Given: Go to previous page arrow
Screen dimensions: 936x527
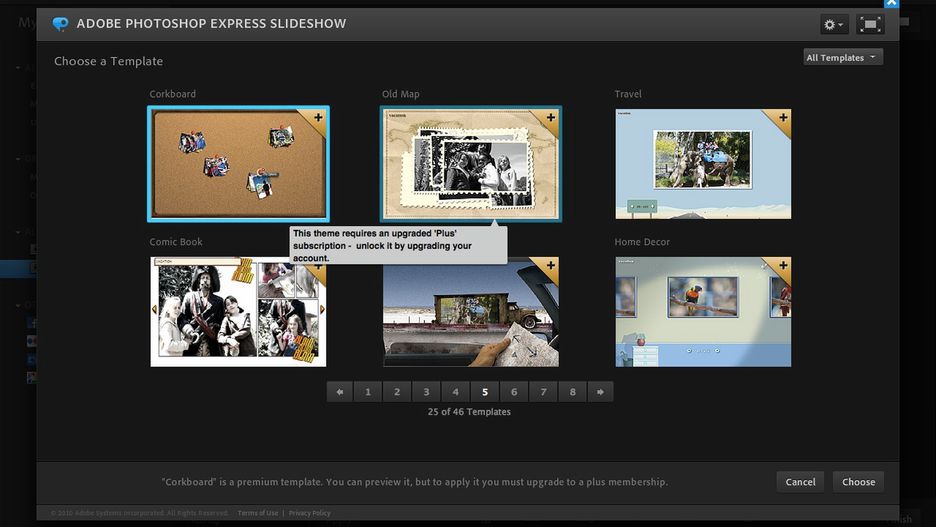Looking at the screenshot, I should pos(340,392).
